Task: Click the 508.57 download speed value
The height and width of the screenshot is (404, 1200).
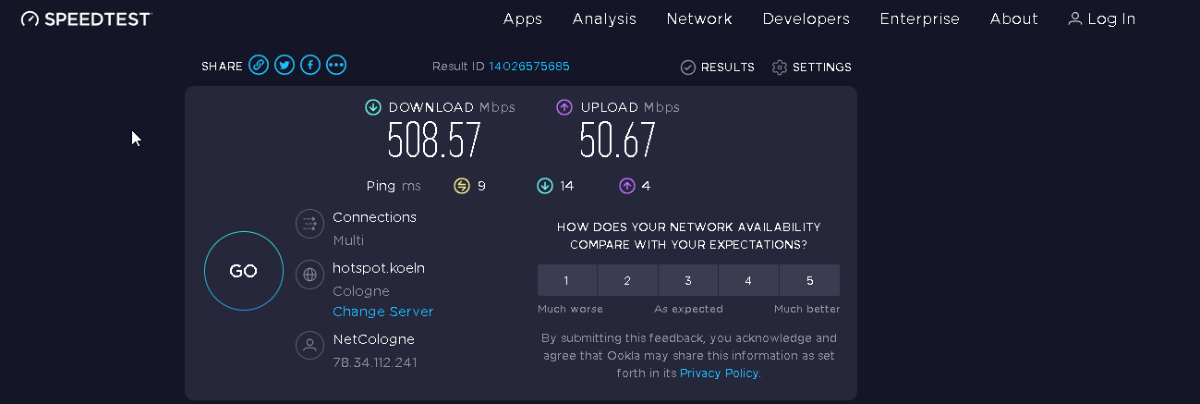Action: coord(434,141)
